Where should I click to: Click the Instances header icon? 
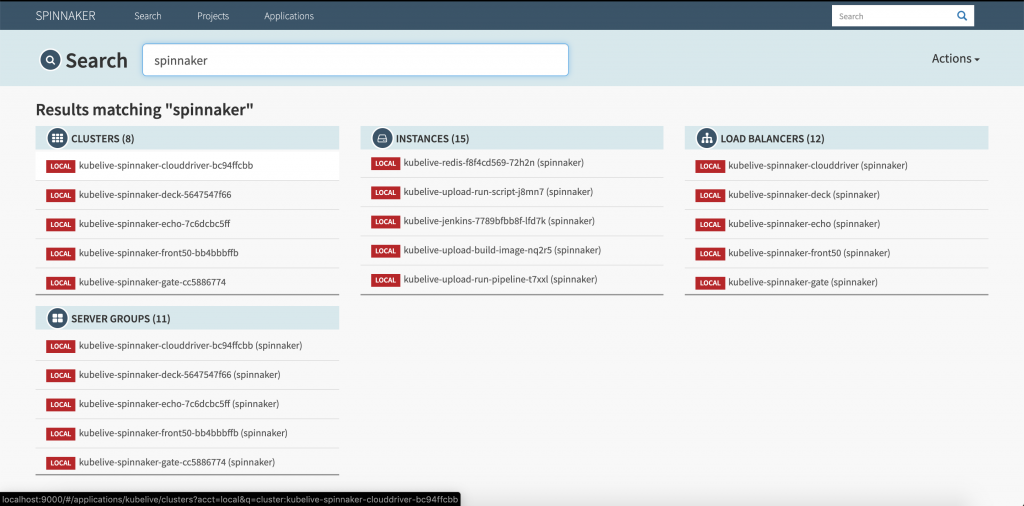point(381,138)
